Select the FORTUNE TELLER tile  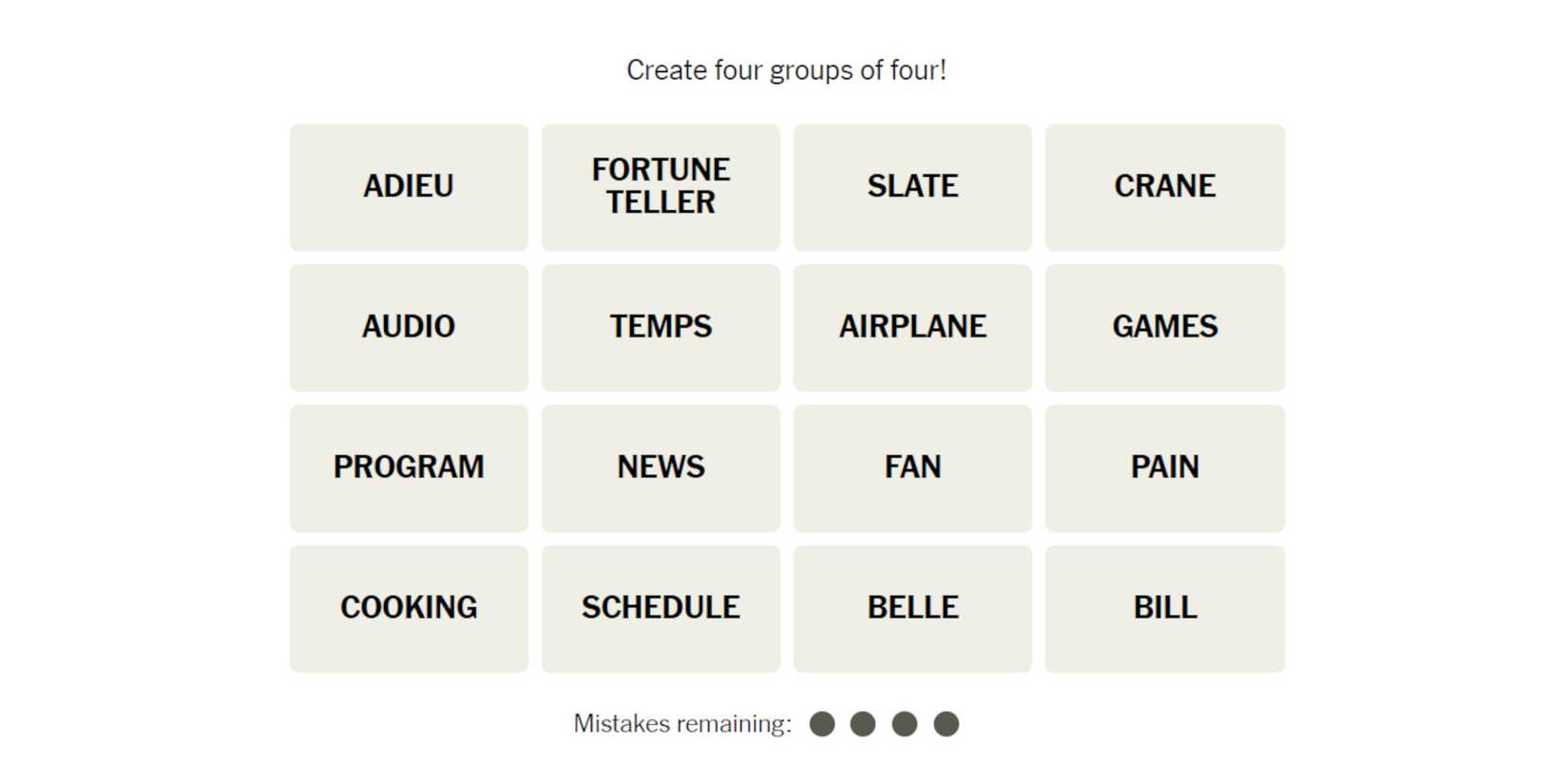click(x=660, y=187)
